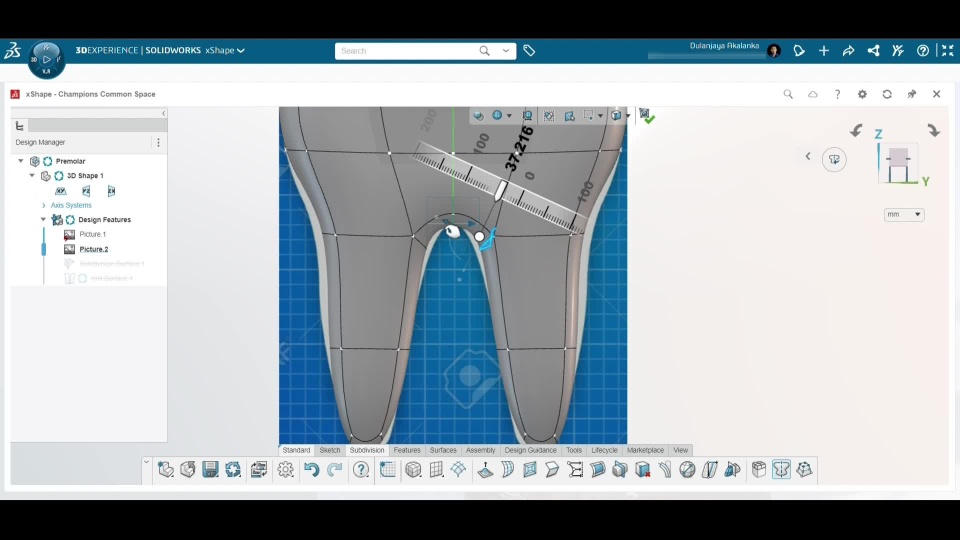Switch to the Surfaces tab
Viewport: 960px width, 540px height.
443,450
